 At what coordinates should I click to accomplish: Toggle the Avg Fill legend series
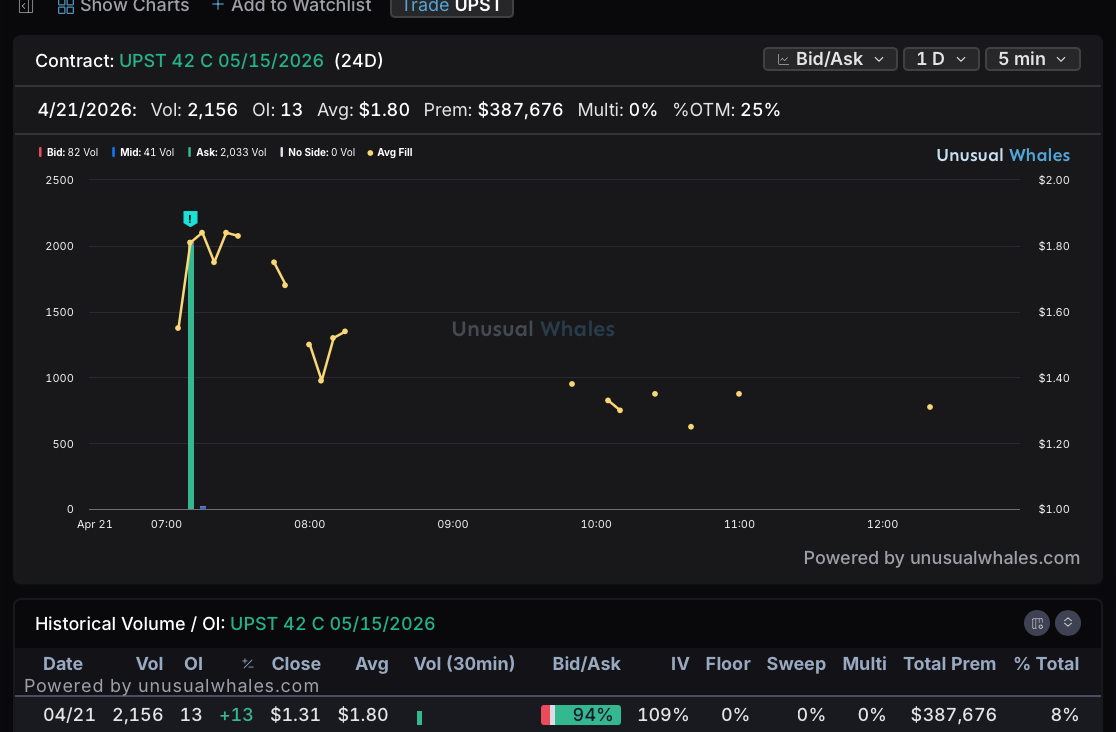(x=390, y=152)
